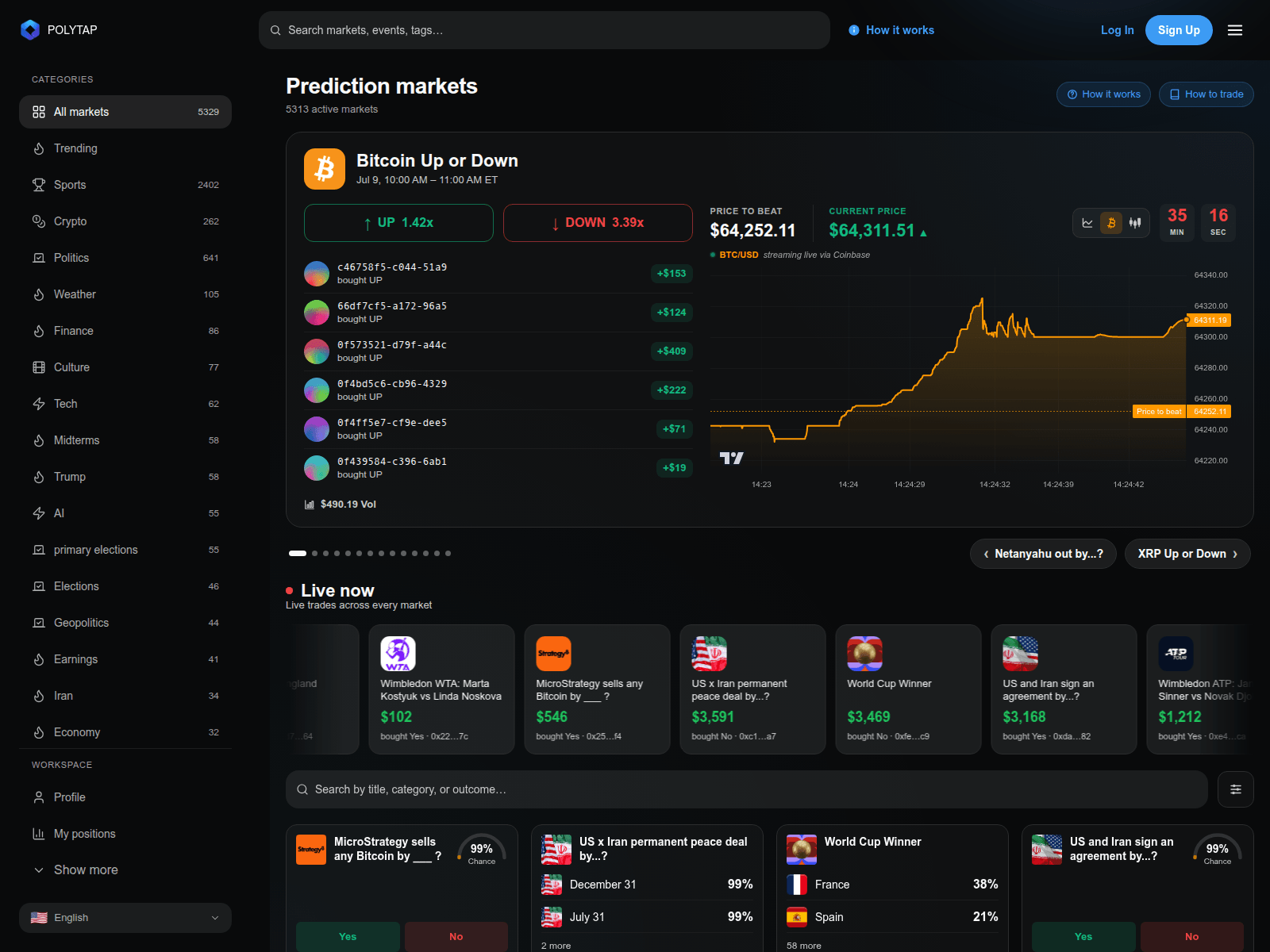1270x952 pixels.
Task: Click the $3,469 World Cup live card
Action: tap(908, 689)
